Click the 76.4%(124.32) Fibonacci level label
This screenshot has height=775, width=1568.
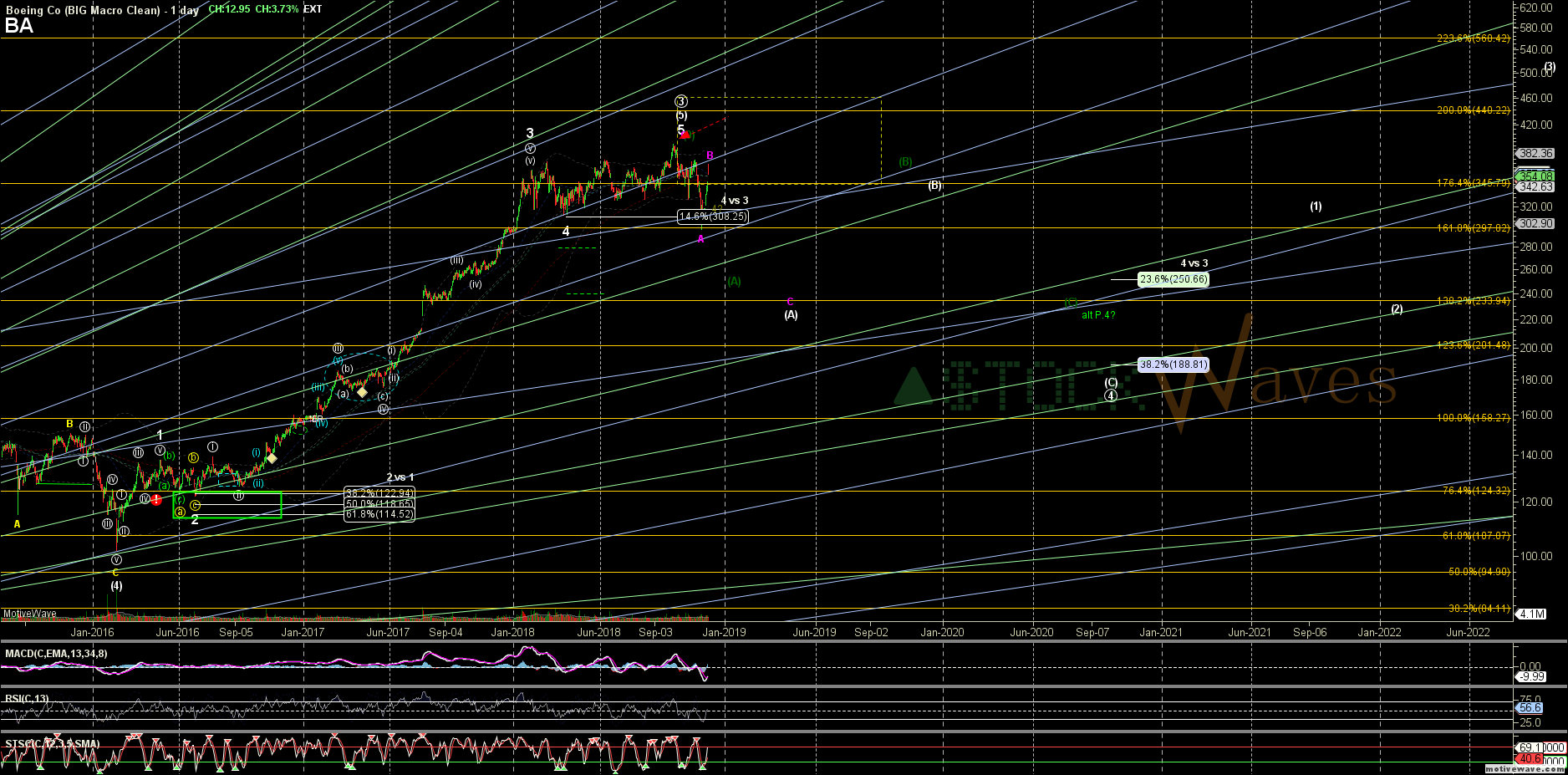click(x=1476, y=491)
